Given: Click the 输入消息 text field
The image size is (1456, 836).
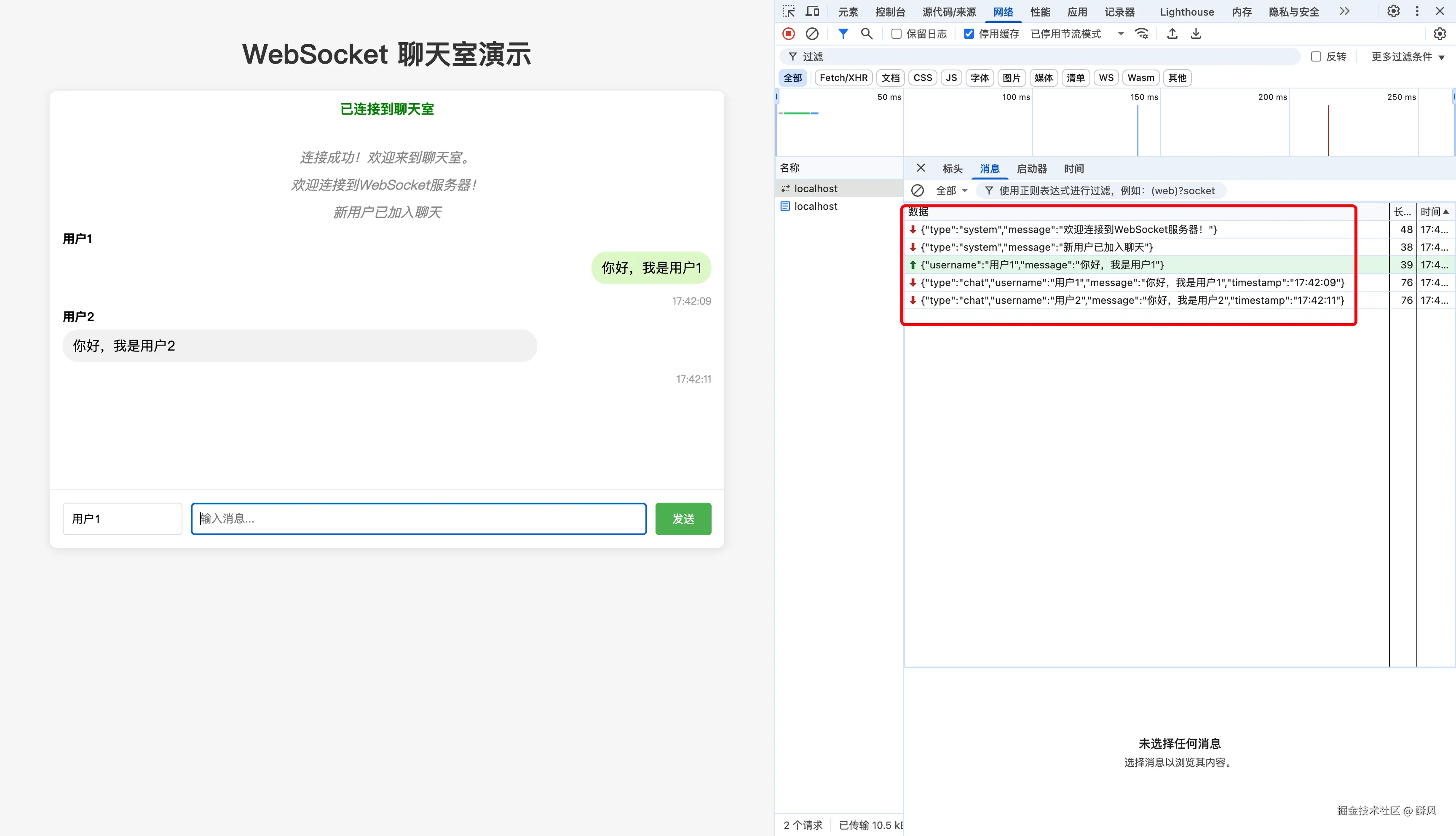Looking at the screenshot, I should coord(419,518).
